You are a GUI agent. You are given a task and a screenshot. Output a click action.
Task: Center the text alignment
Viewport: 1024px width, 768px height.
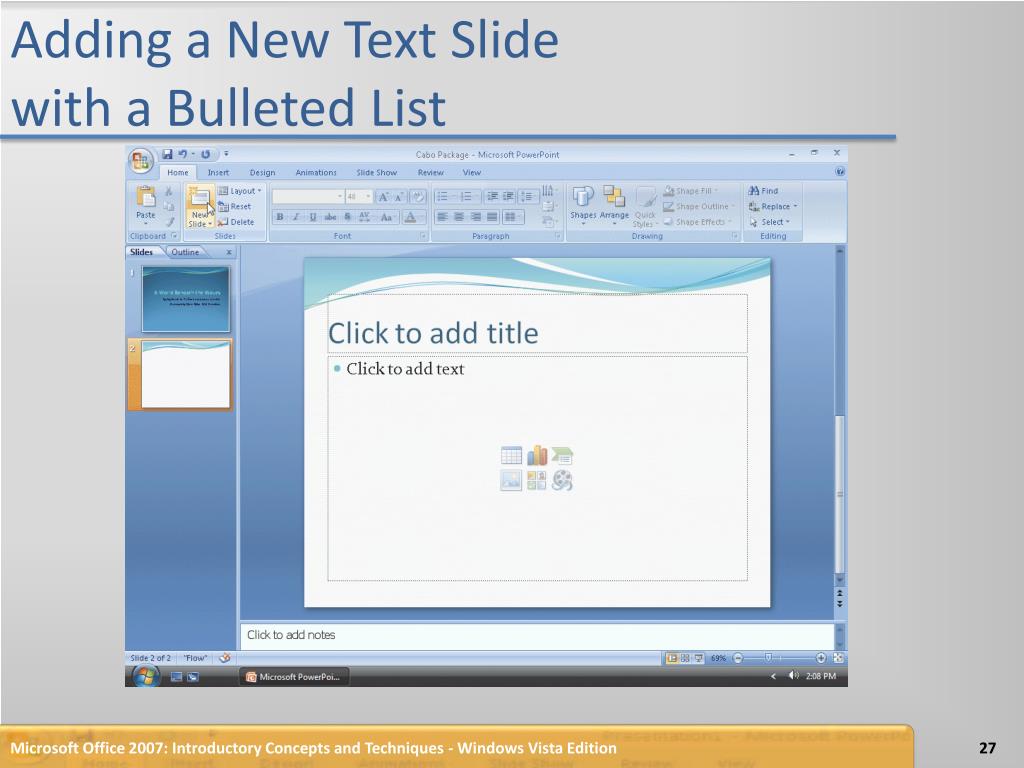[x=458, y=217]
